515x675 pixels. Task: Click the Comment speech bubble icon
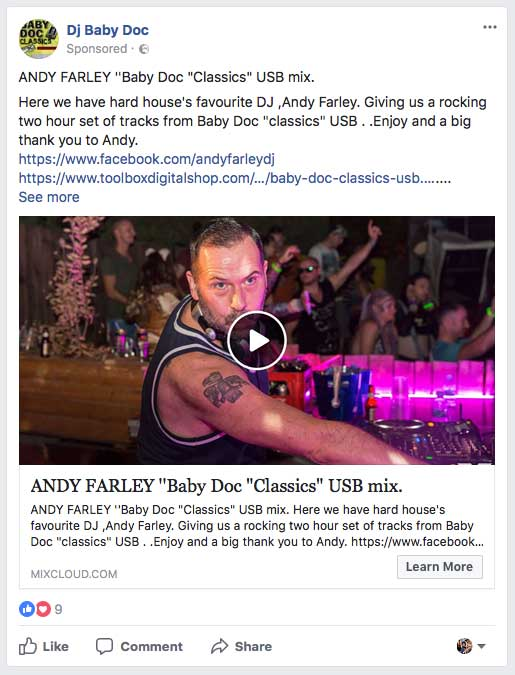tap(104, 646)
